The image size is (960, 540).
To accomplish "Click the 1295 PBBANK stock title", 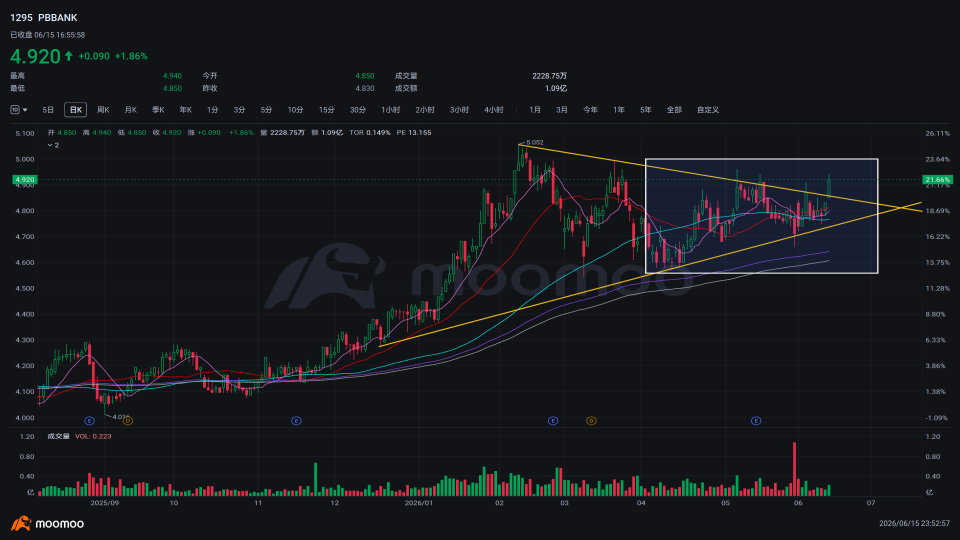I will tap(43, 18).
